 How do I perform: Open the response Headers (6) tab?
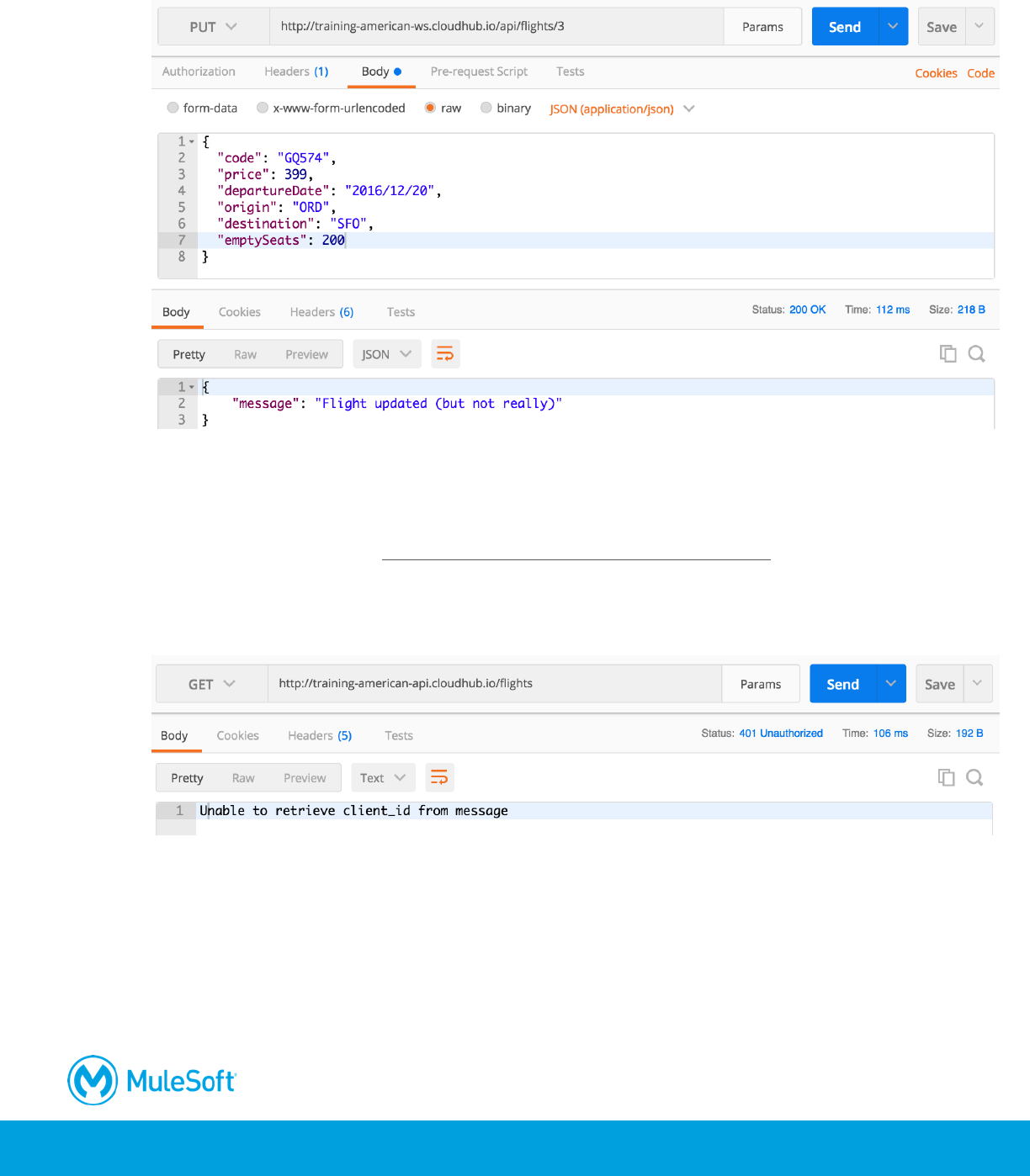point(321,312)
